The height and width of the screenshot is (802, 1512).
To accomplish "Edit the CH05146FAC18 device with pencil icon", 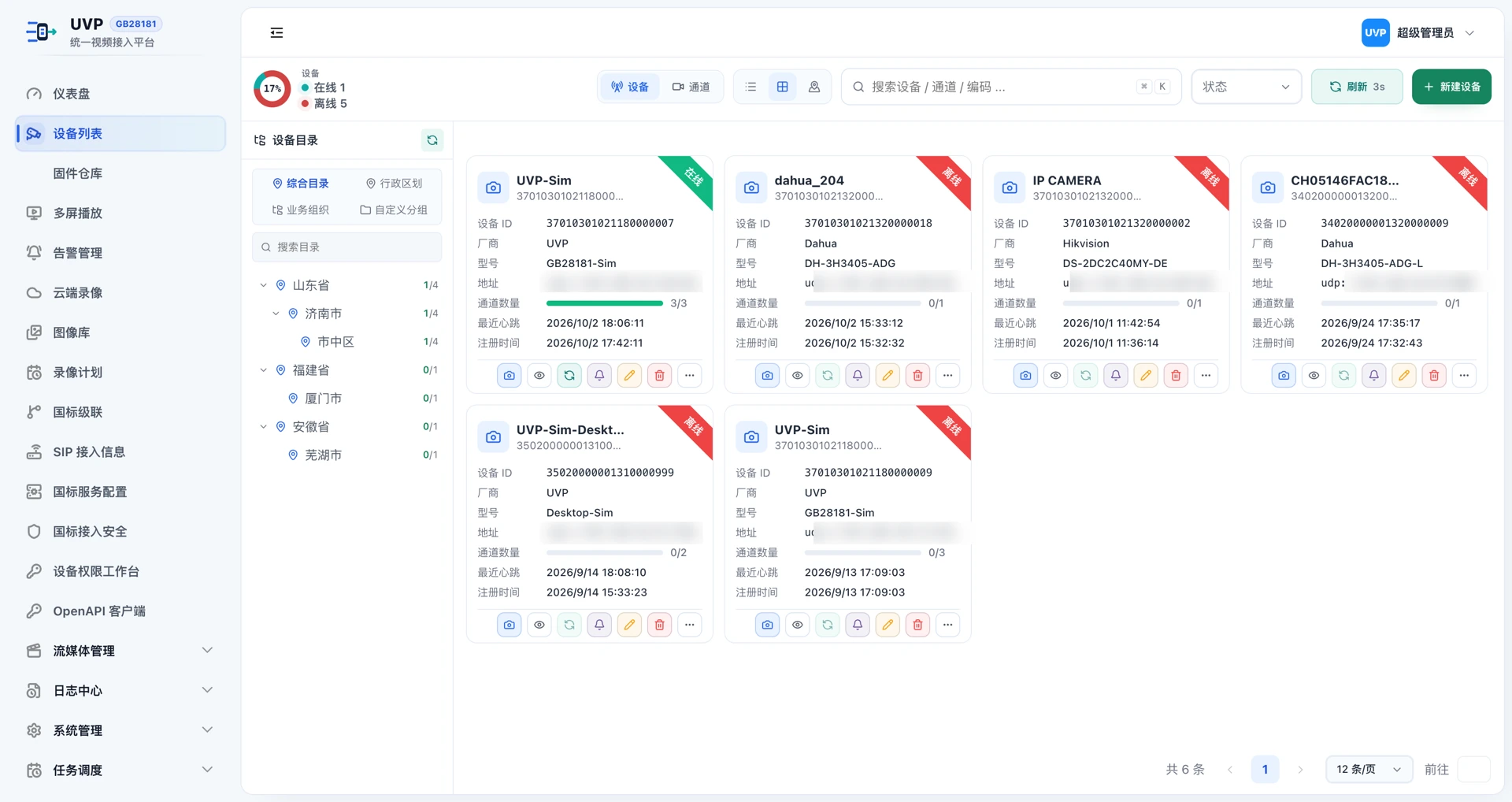I will (1404, 376).
